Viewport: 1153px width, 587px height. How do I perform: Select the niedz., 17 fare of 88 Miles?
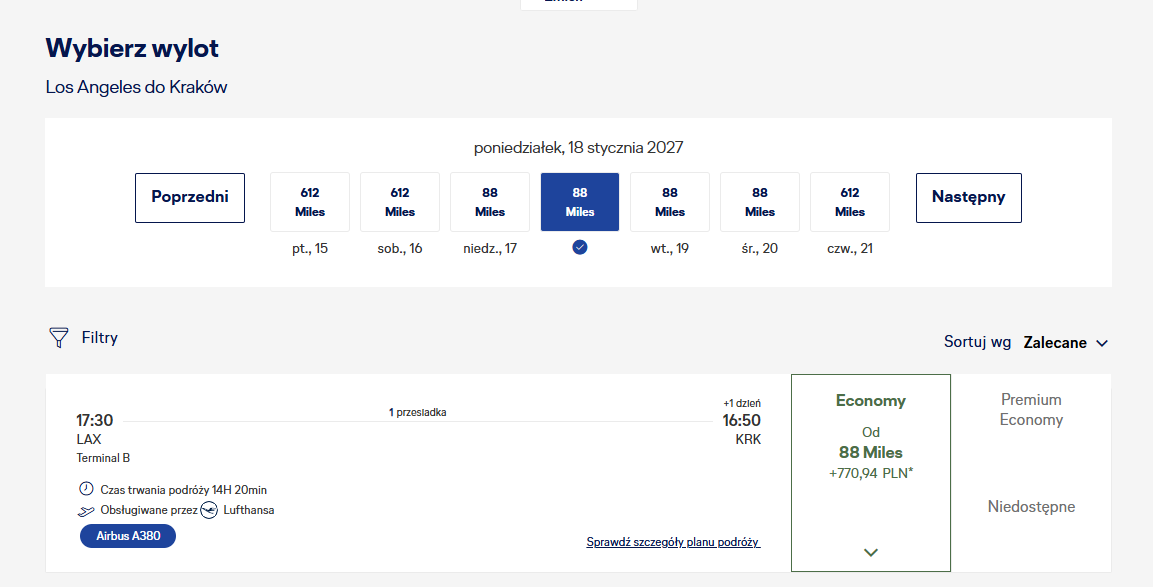coord(490,202)
